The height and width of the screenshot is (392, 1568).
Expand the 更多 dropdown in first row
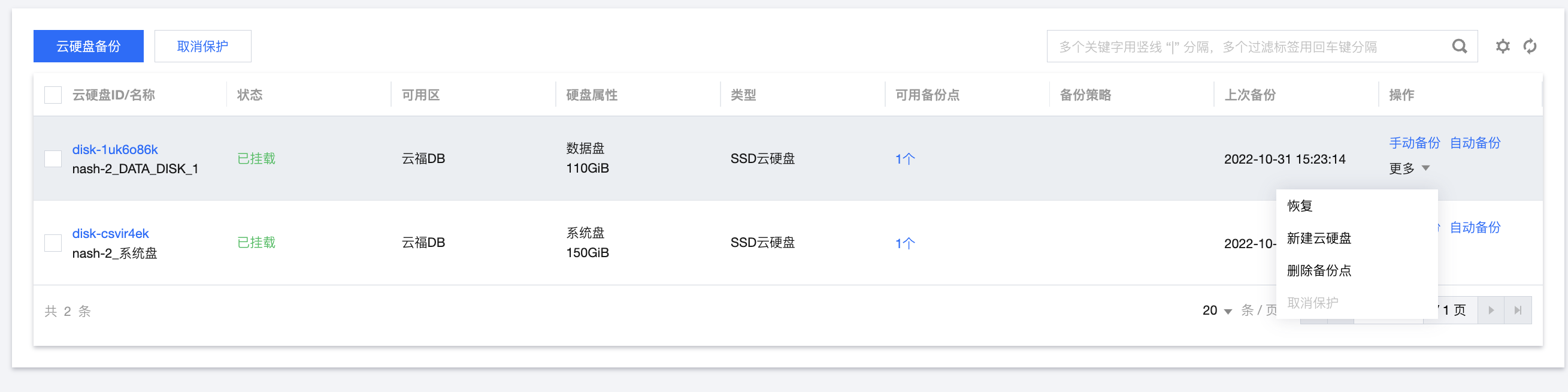(x=1409, y=168)
